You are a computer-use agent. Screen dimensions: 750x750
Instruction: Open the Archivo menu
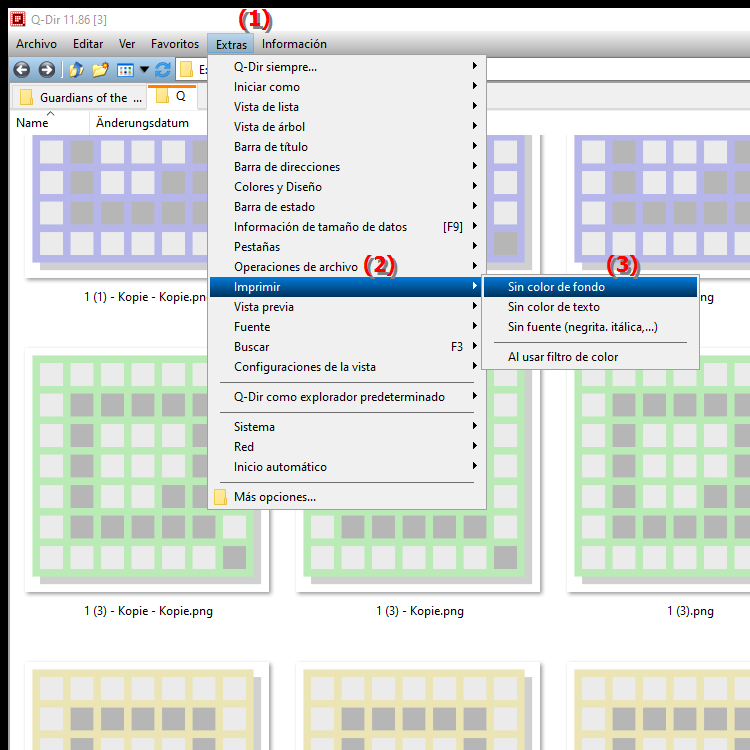click(36, 44)
